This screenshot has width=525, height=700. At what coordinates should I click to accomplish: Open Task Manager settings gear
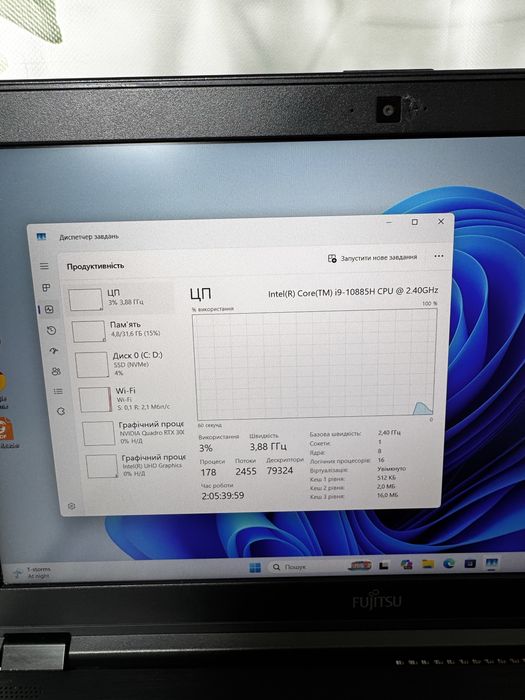point(71,506)
